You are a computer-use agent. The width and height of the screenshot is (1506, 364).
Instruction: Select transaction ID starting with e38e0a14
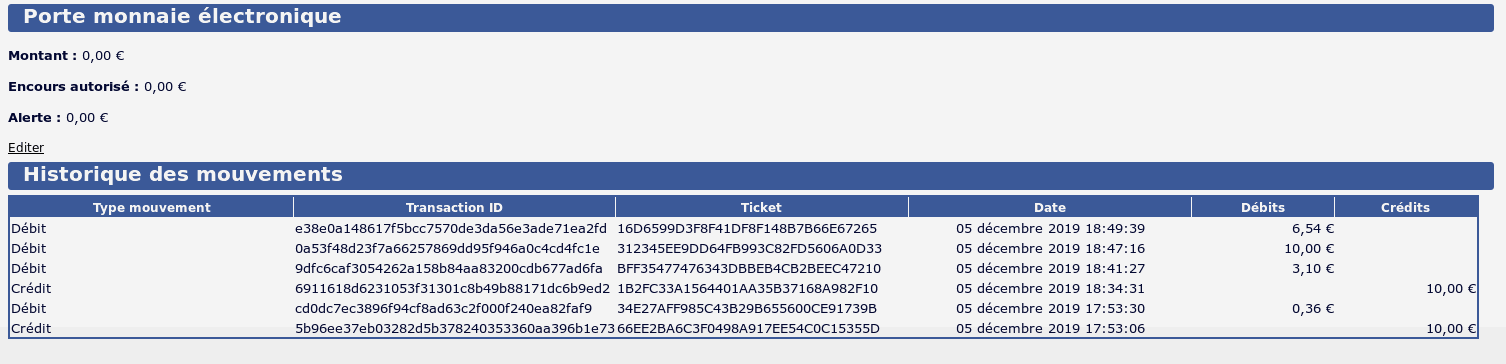tap(451, 228)
